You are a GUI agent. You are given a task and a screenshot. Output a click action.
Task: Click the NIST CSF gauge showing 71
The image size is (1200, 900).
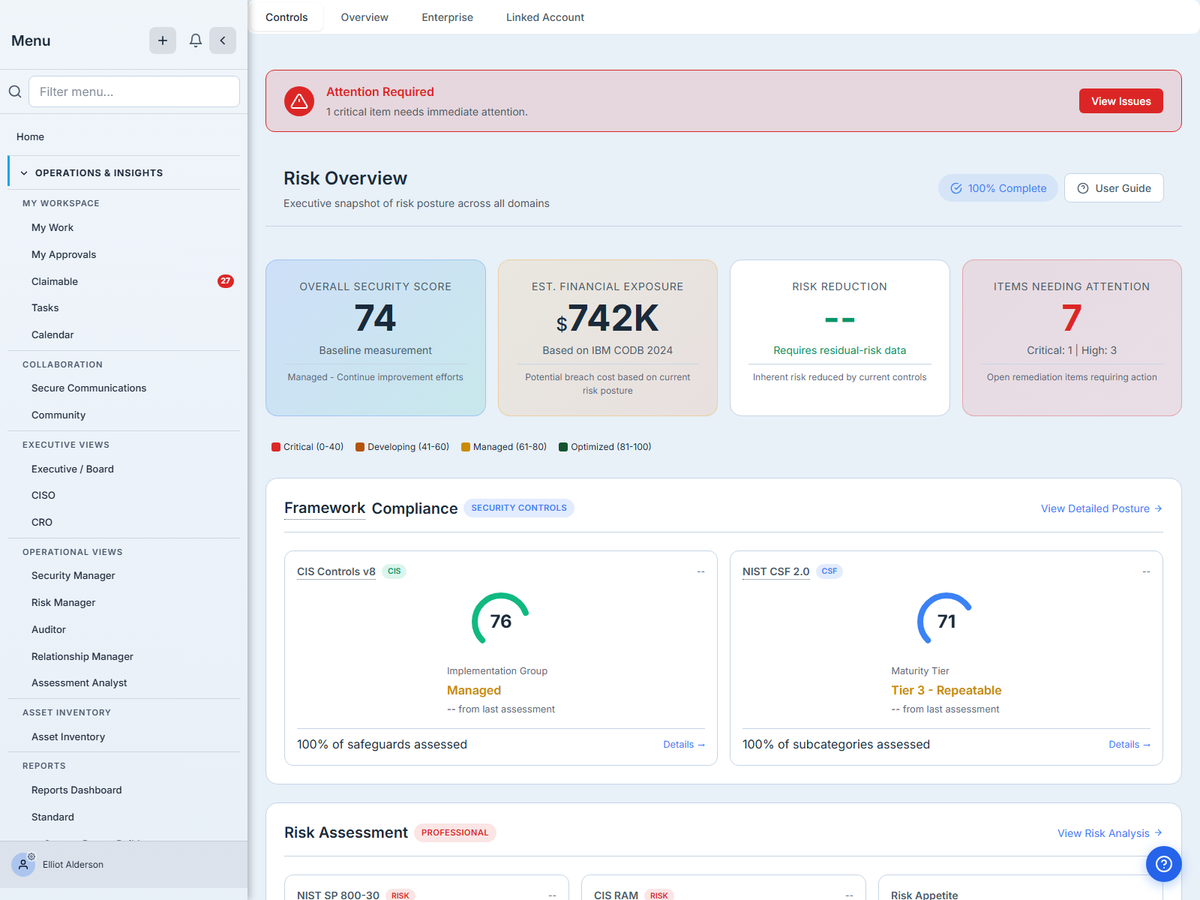point(946,621)
